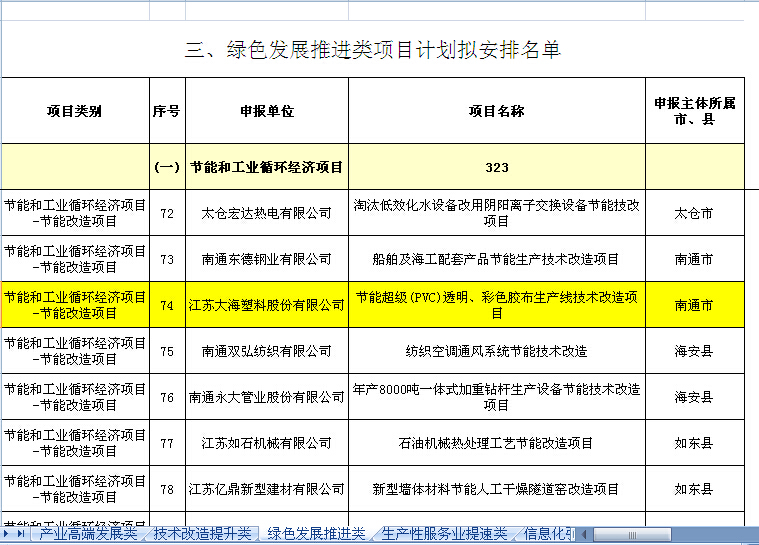Select the 项目类别 column header cell
Screen dimensions: 759x545
(74, 111)
